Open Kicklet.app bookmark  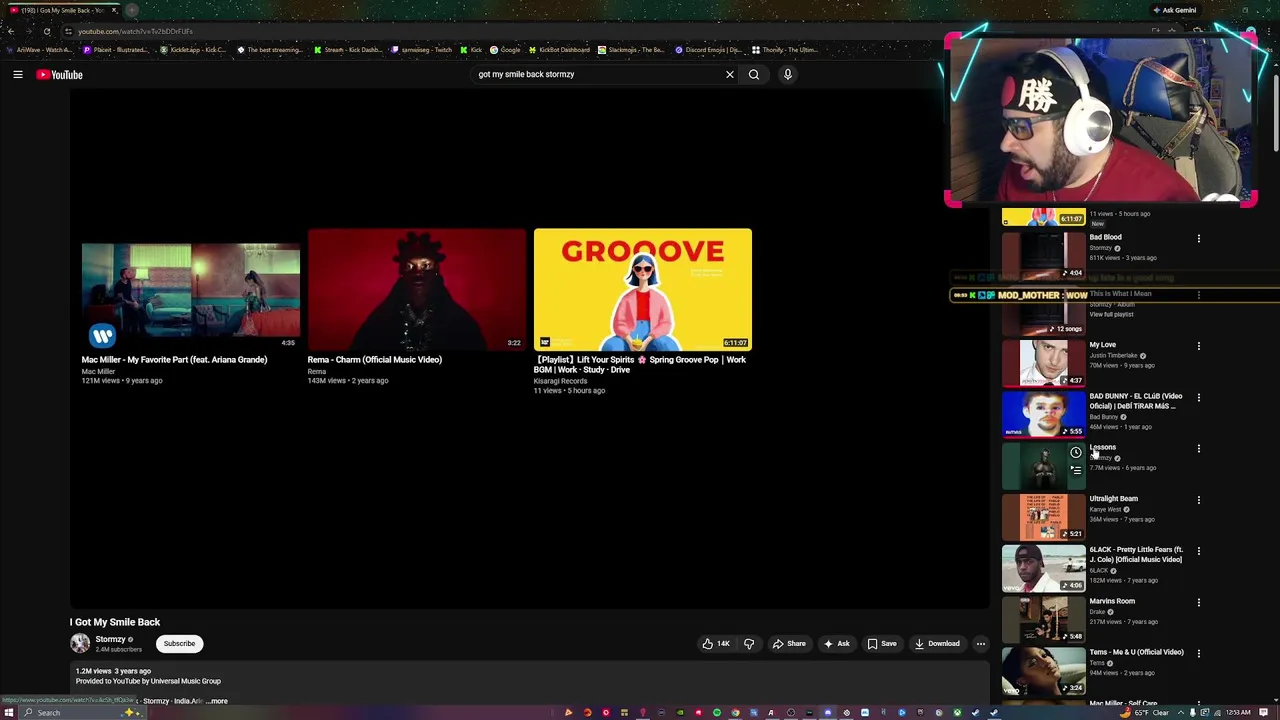[193, 50]
